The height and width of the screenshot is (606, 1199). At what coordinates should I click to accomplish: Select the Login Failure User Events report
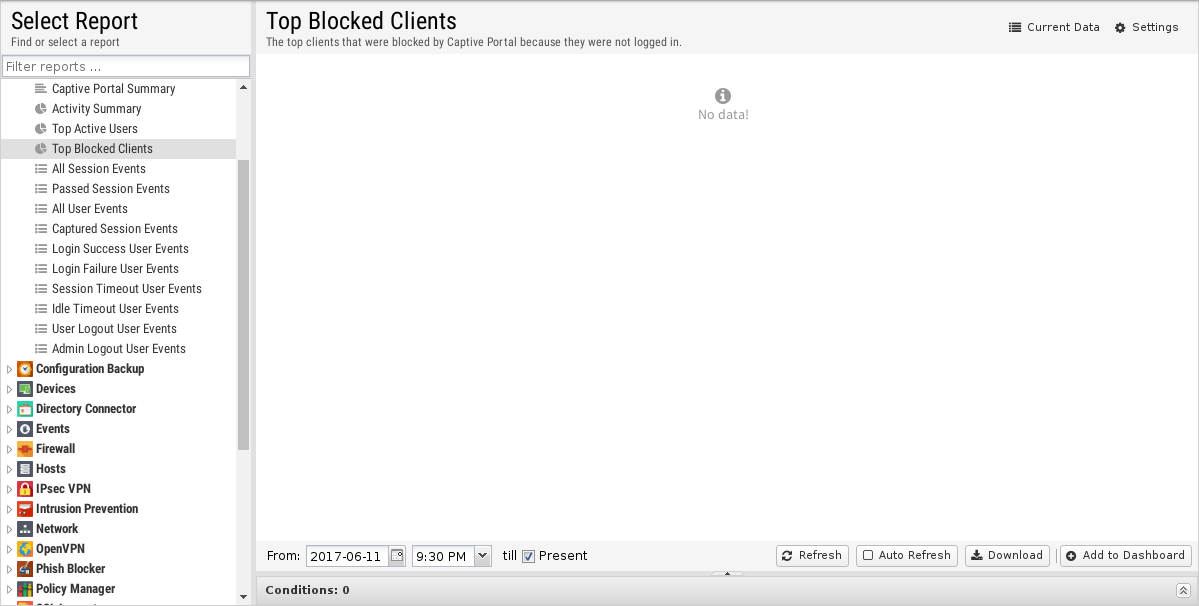115,269
